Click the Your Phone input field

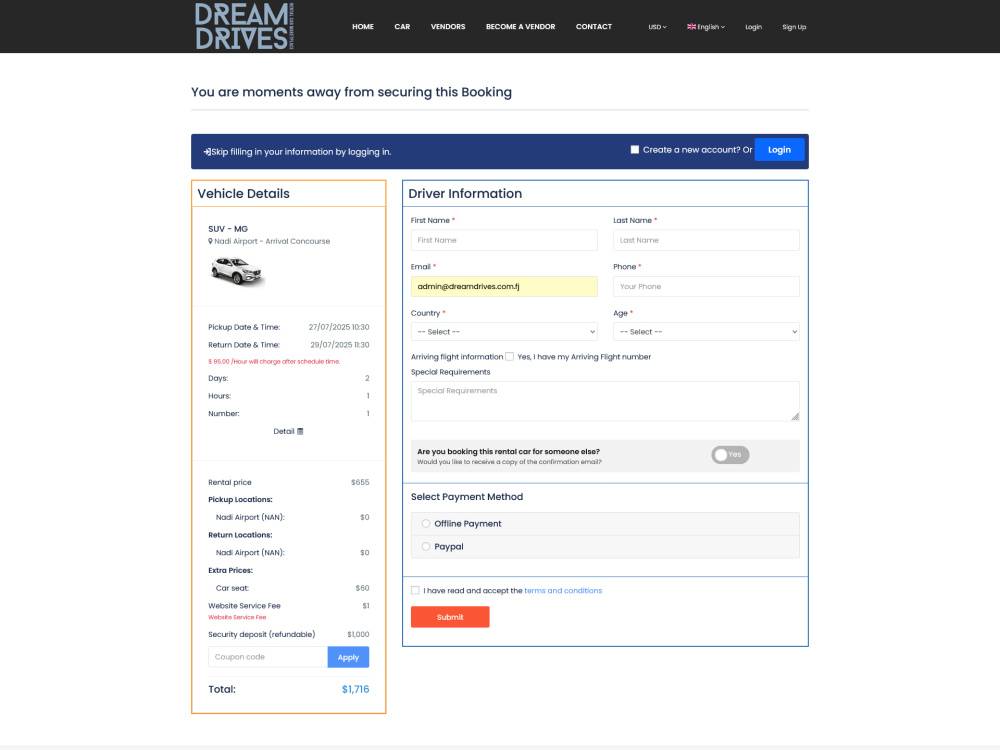pos(706,286)
